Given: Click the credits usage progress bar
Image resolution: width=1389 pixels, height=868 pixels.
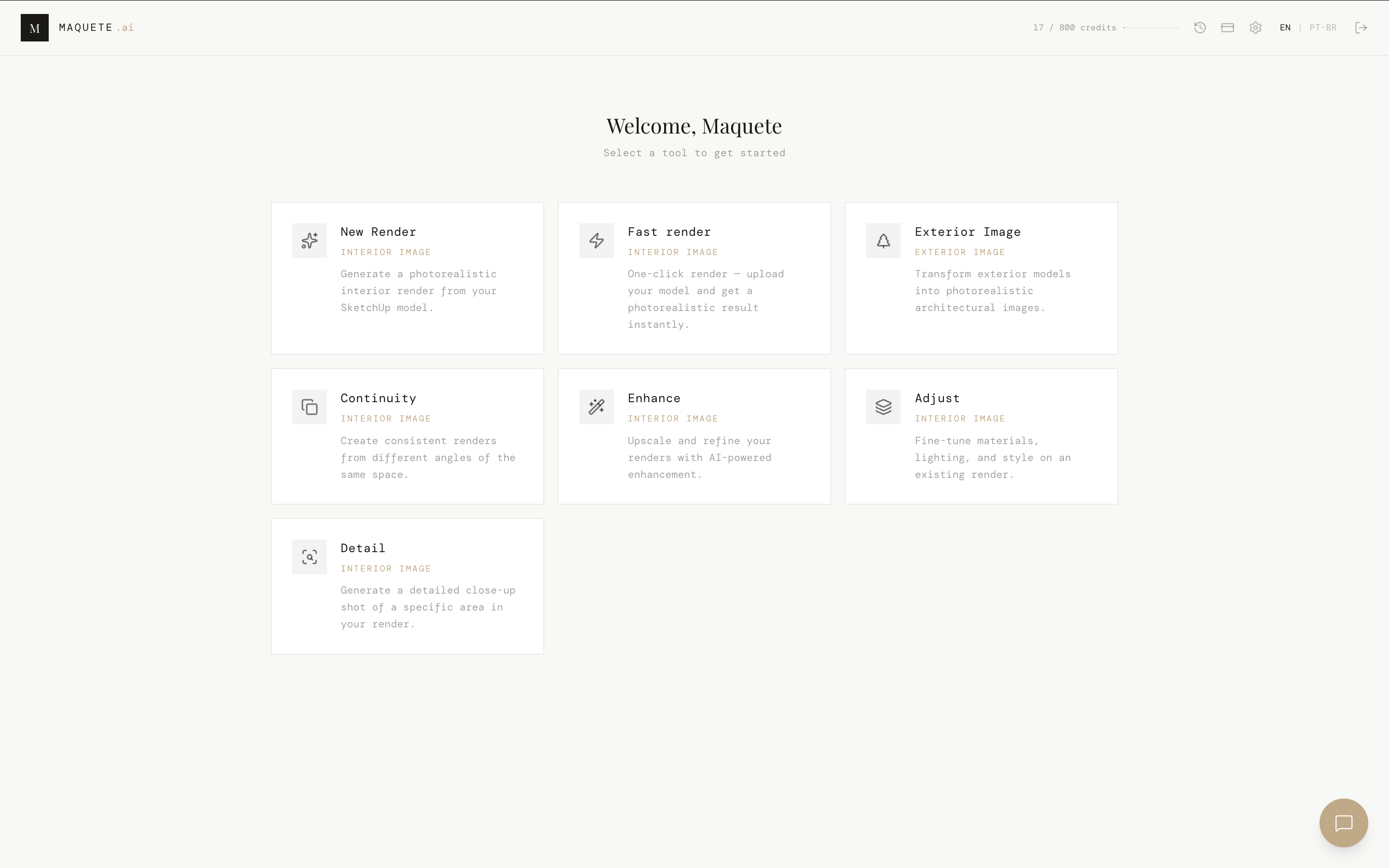Looking at the screenshot, I should [x=1151, y=27].
